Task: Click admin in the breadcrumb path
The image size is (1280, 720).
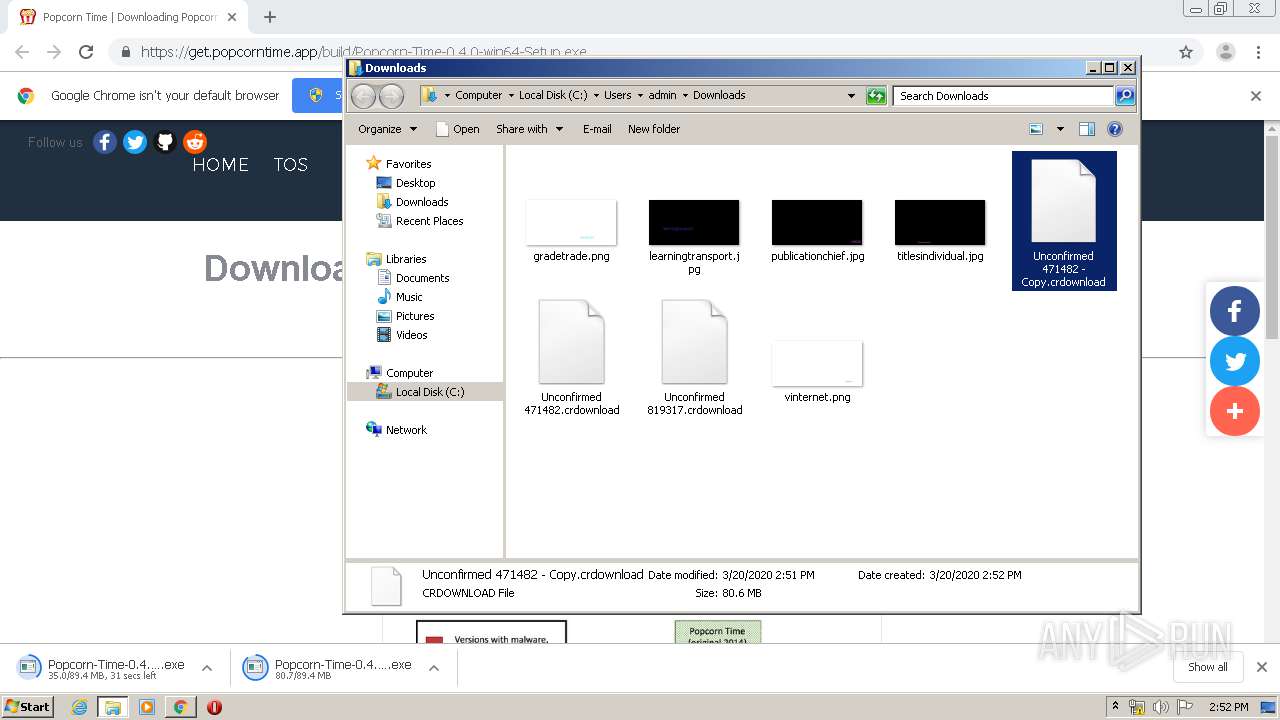Action: coord(662,95)
